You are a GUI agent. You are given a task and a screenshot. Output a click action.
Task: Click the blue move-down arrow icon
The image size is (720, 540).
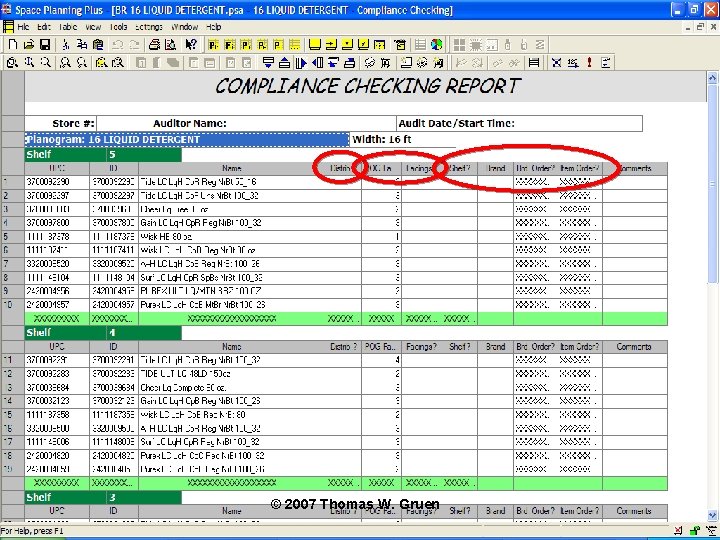(x=268, y=62)
